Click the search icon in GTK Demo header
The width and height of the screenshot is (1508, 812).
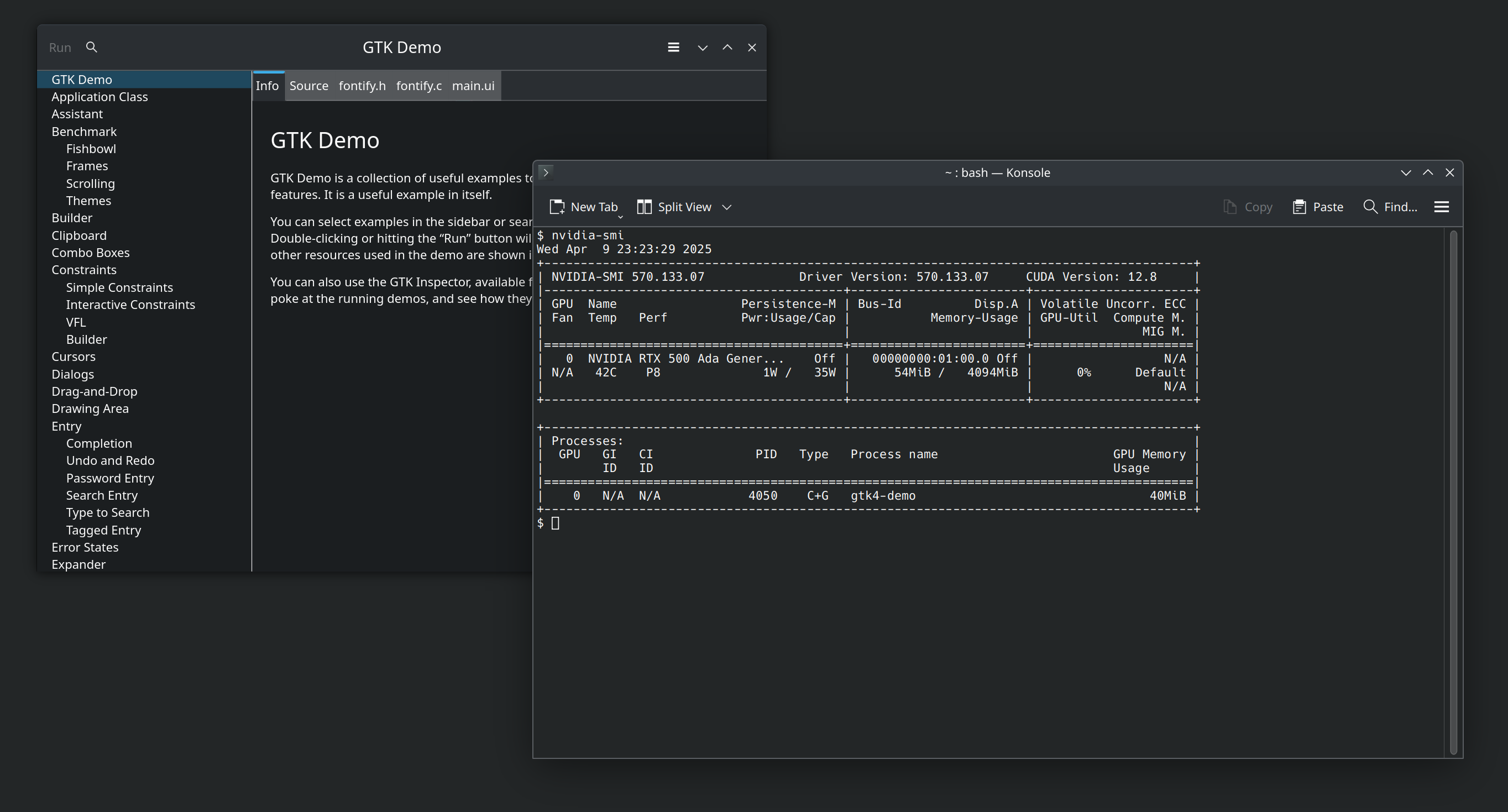coord(91,48)
